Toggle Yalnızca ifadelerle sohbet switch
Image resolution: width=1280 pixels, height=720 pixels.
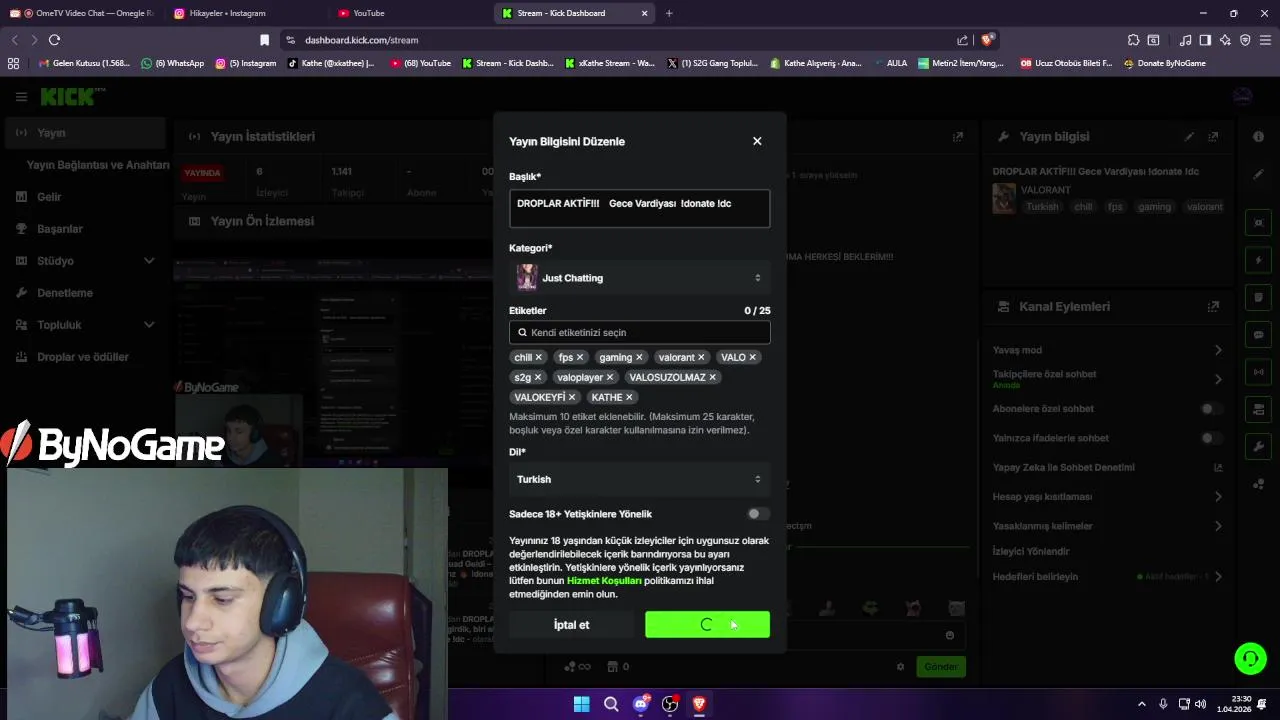[x=1211, y=438]
